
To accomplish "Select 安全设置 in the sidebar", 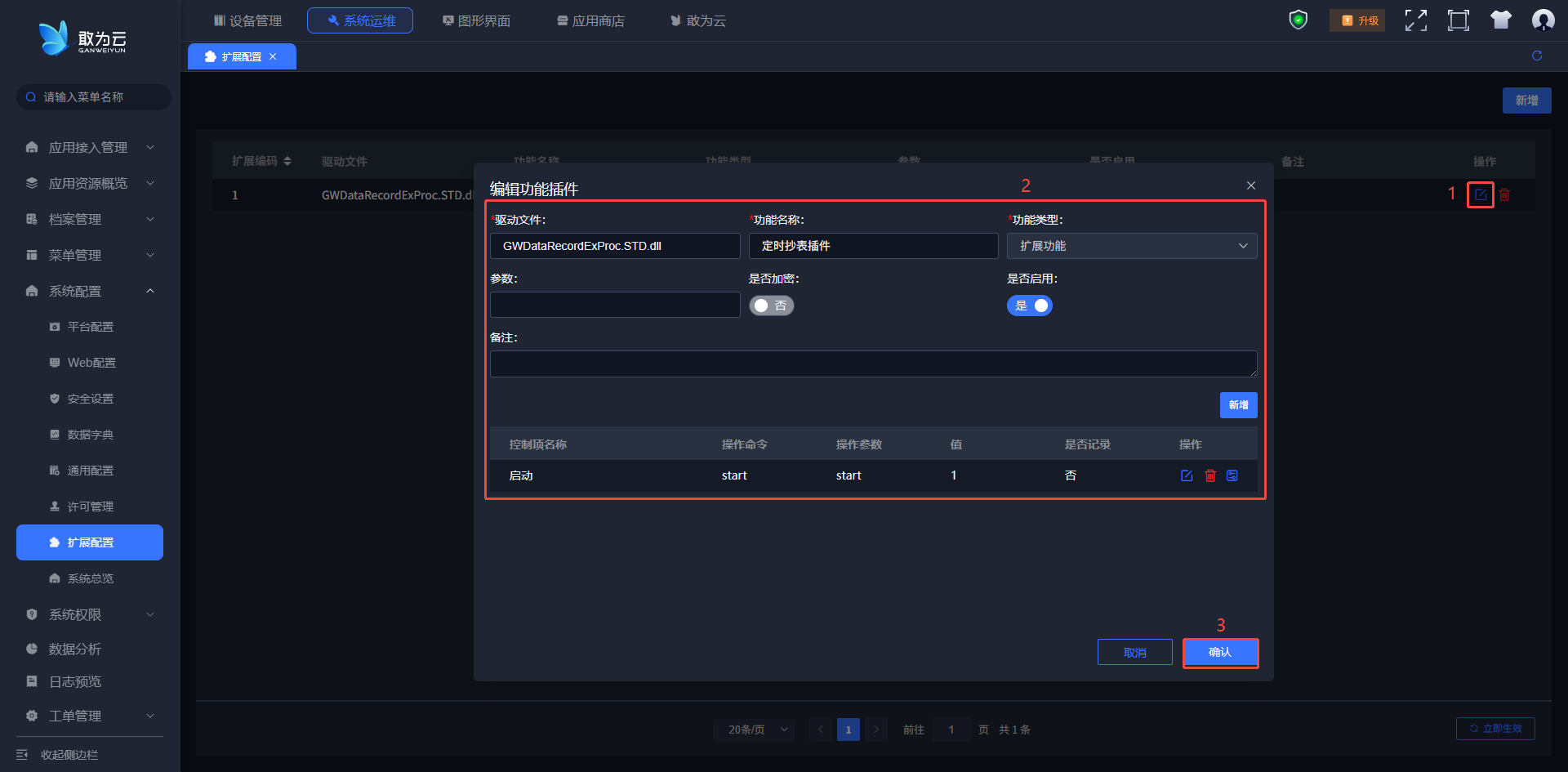I will click(90, 399).
